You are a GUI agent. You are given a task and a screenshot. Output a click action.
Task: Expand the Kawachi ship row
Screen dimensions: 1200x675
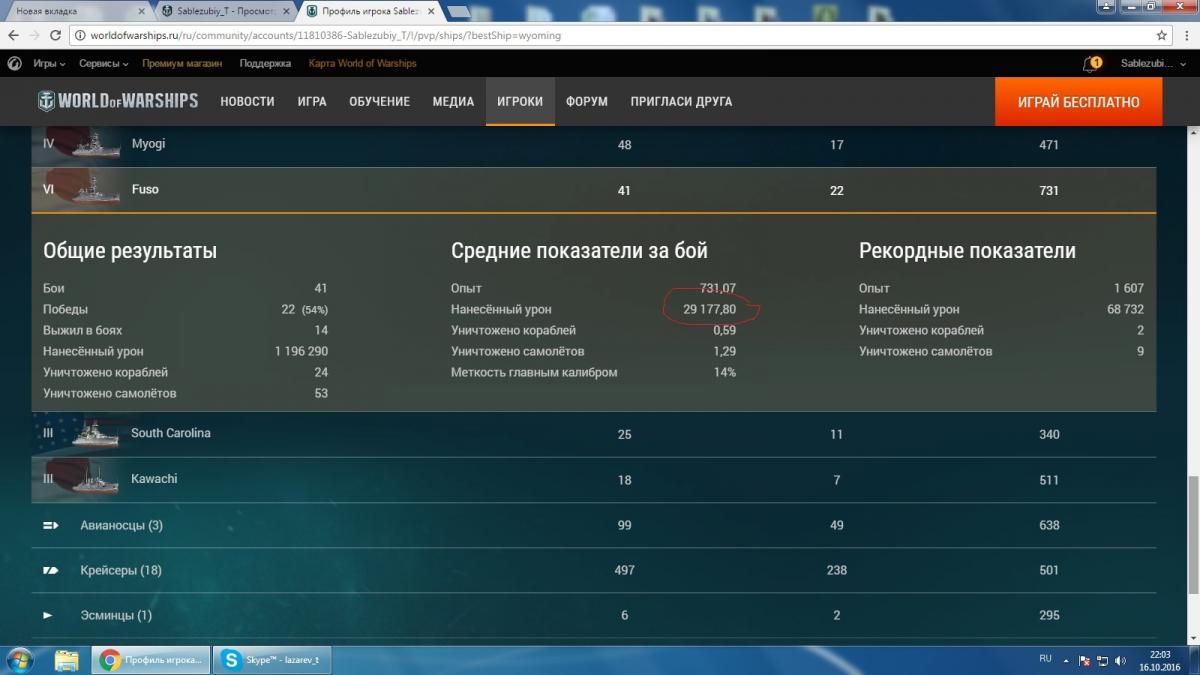[594, 479]
